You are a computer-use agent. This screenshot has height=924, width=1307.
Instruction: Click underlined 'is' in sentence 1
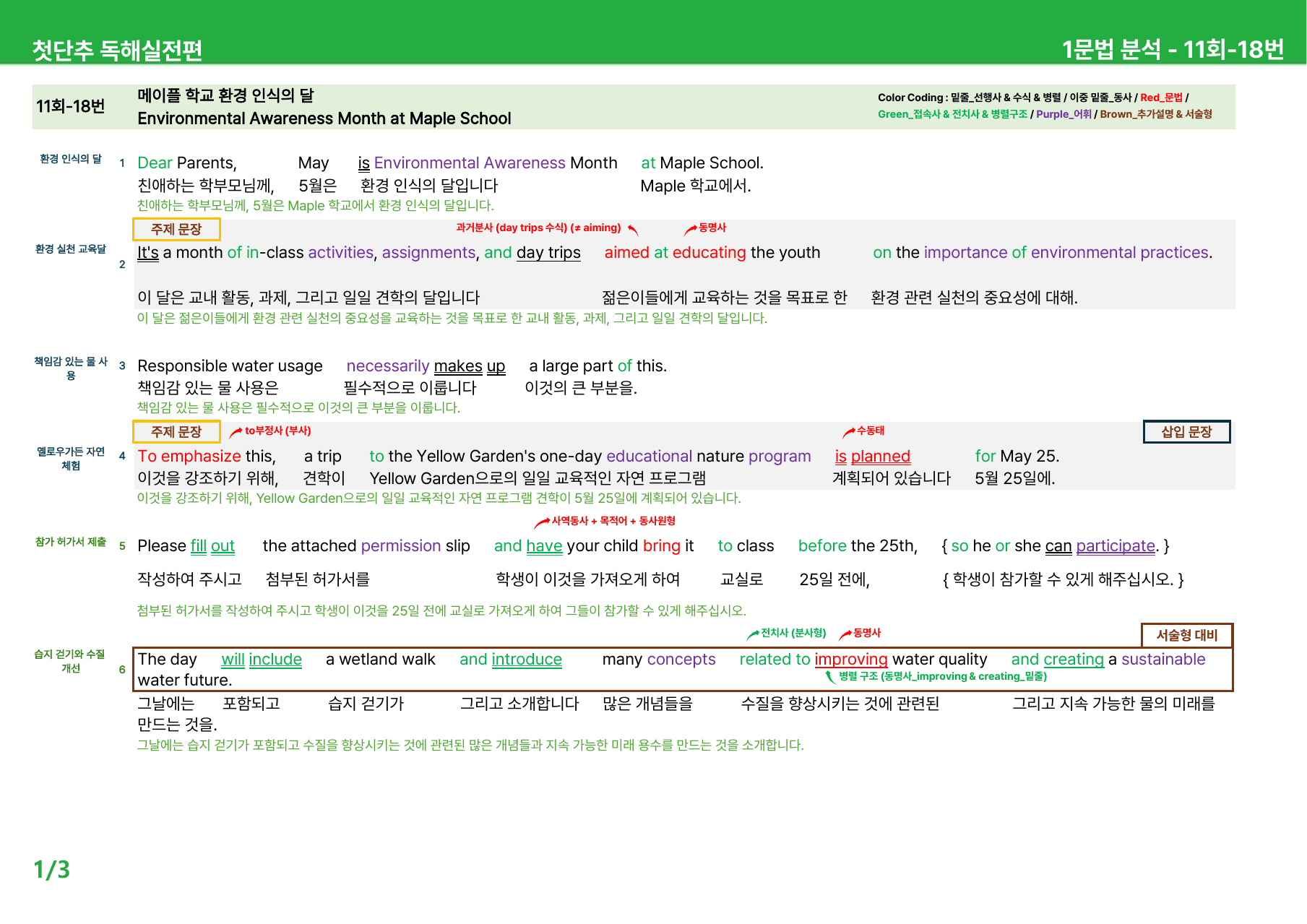click(364, 163)
